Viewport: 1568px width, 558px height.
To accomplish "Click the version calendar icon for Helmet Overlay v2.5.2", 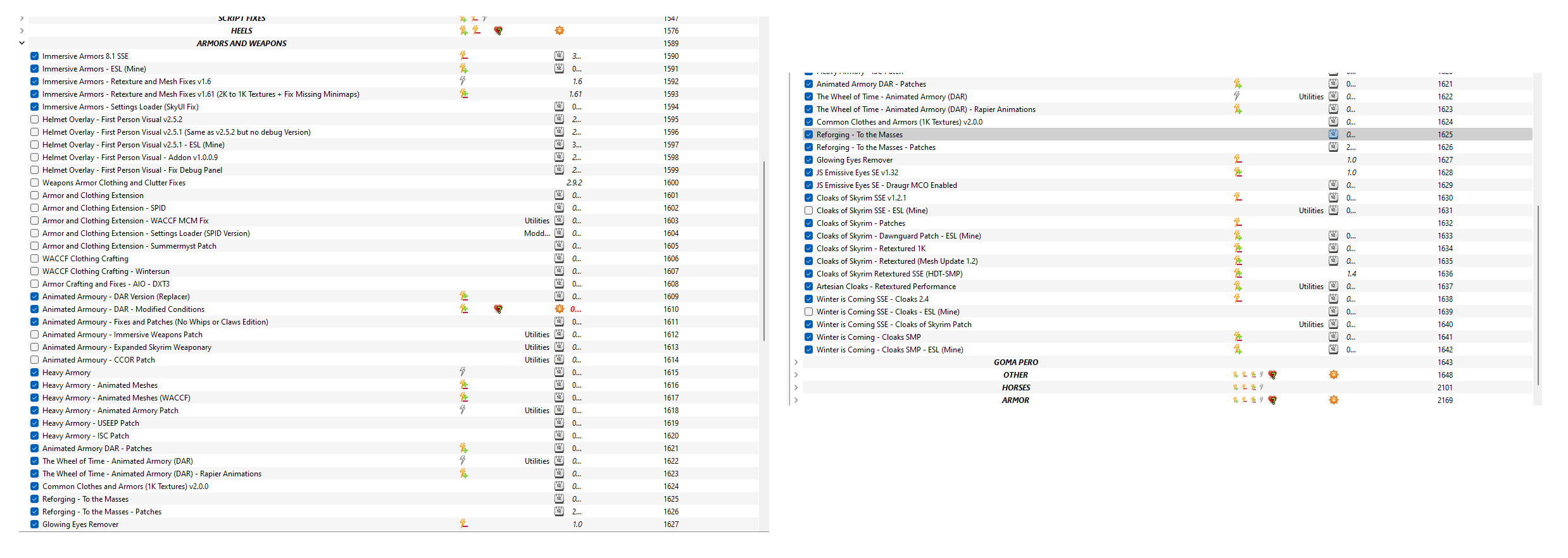I will click(x=560, y=119).
